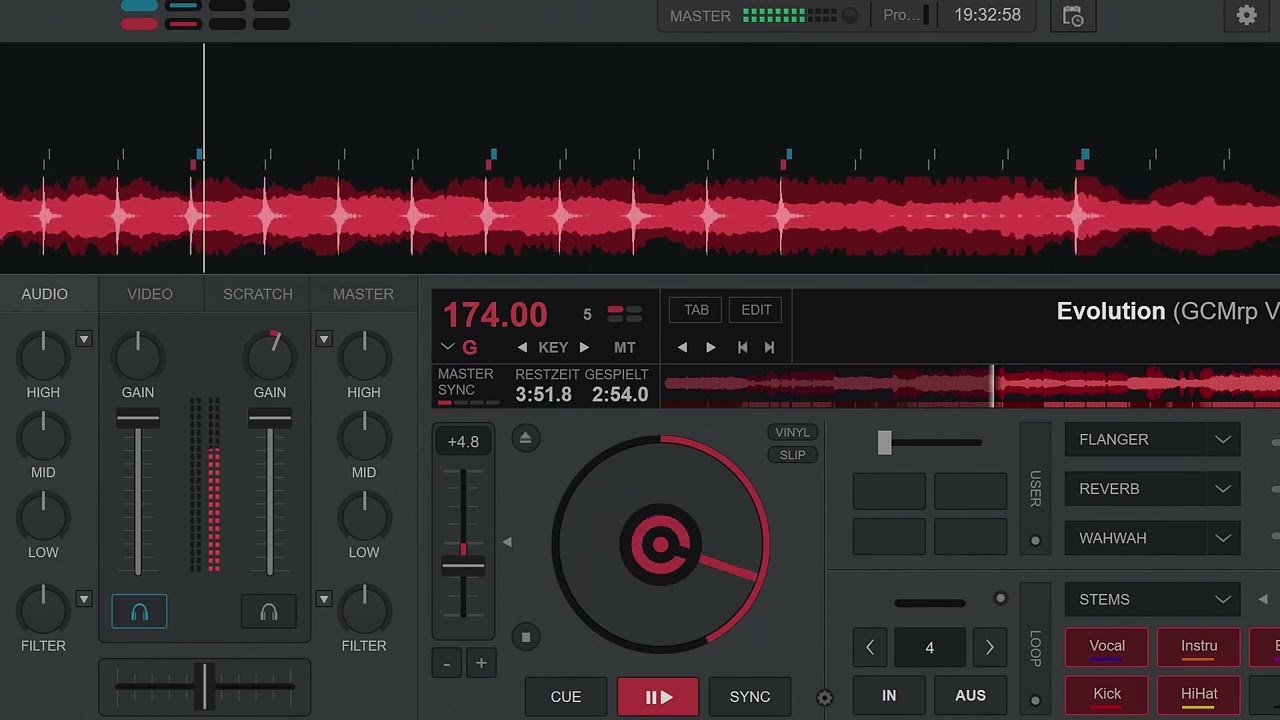Click the eject icon above the pitch fader
1280x720 pixels.
pyautogui.click(x=526, y=438)
